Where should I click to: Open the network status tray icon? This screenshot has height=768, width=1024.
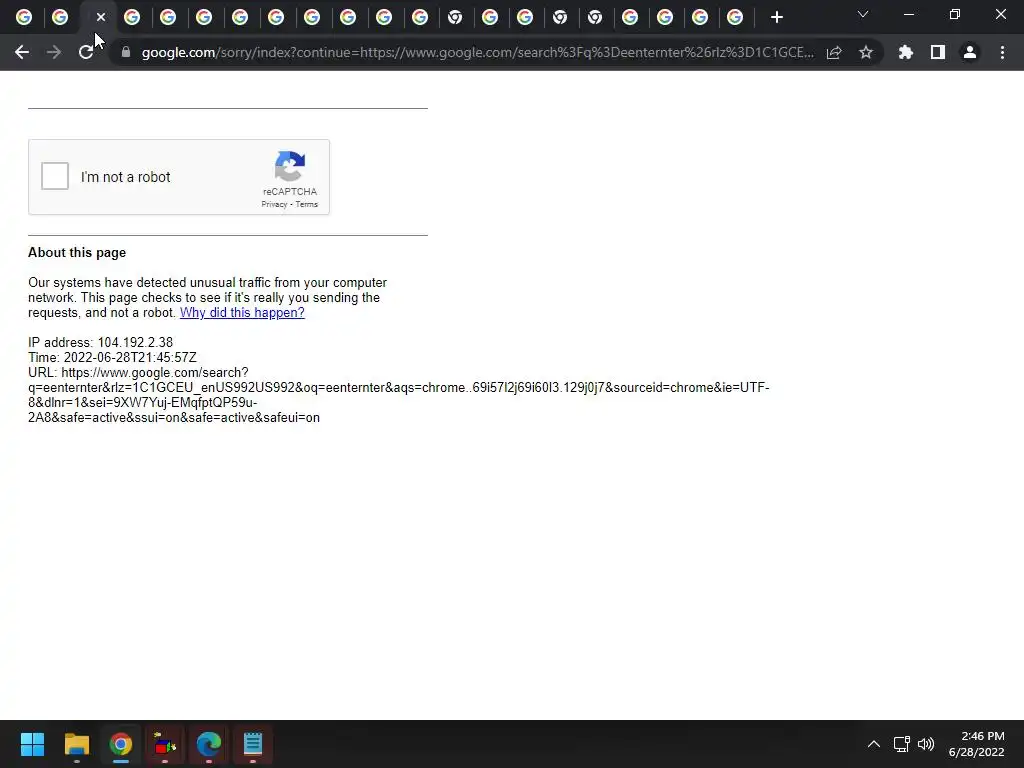[x=902, y=744]
